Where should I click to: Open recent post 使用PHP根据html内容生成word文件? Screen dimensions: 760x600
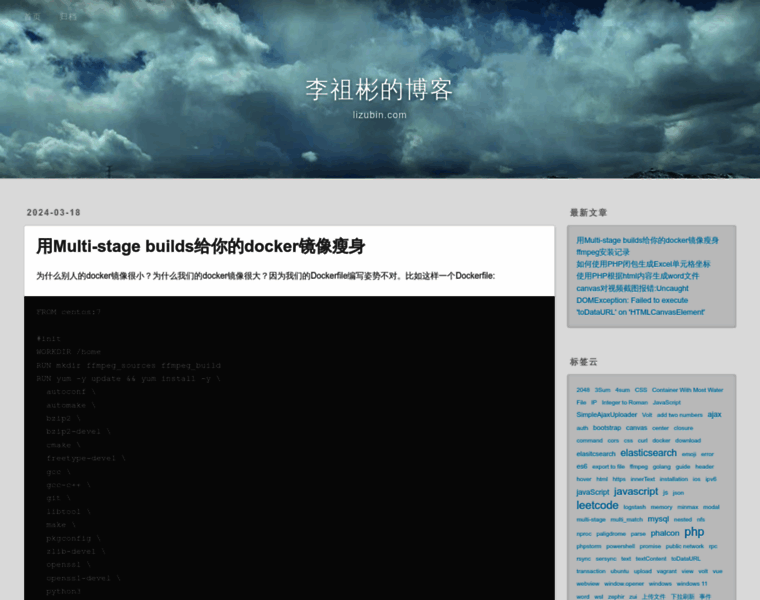[638, 276]
